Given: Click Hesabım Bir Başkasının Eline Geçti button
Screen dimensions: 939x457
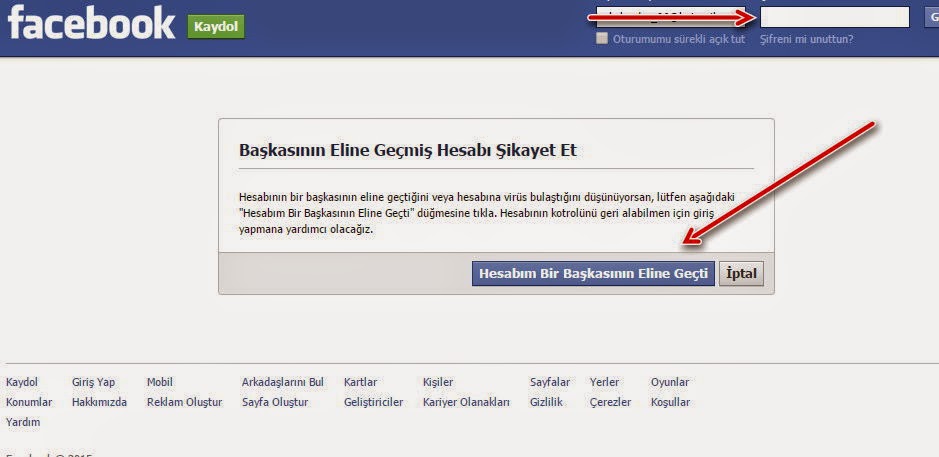Looking at the screenshot, I should [593, 274].
